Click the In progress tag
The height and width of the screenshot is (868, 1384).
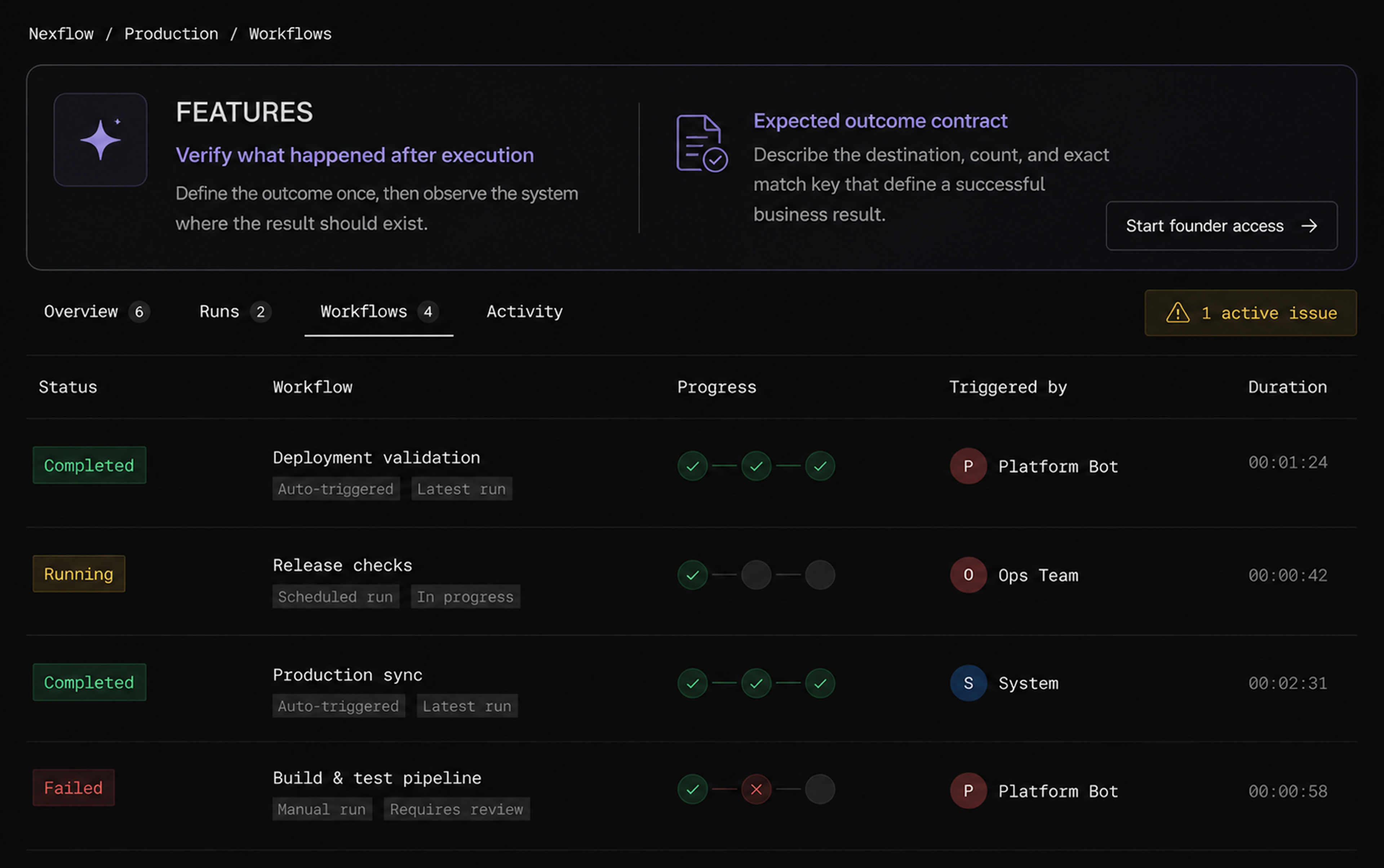(x=466, y=597)
